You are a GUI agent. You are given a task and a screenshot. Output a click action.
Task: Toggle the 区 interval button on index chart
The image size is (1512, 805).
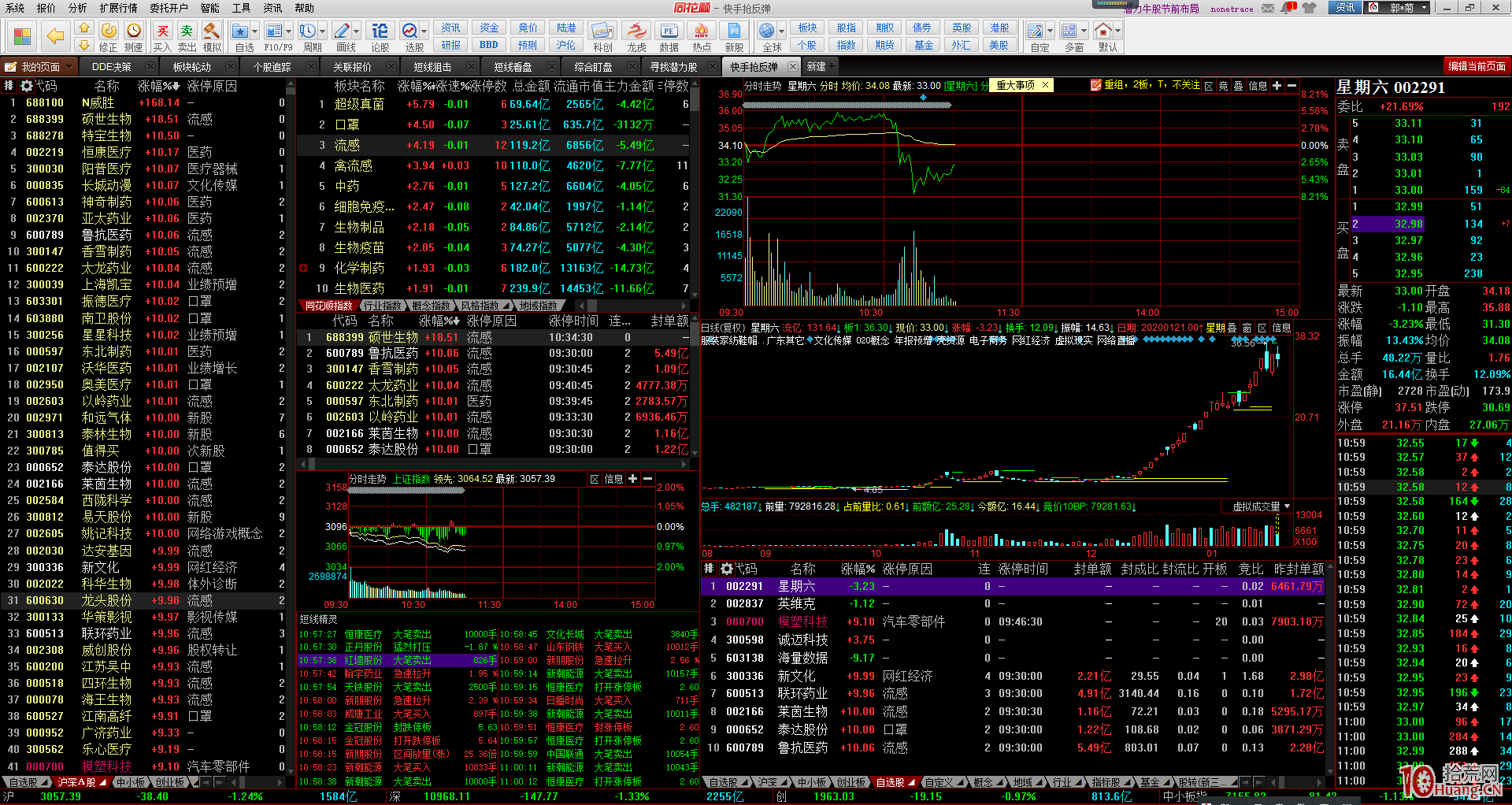595,479
